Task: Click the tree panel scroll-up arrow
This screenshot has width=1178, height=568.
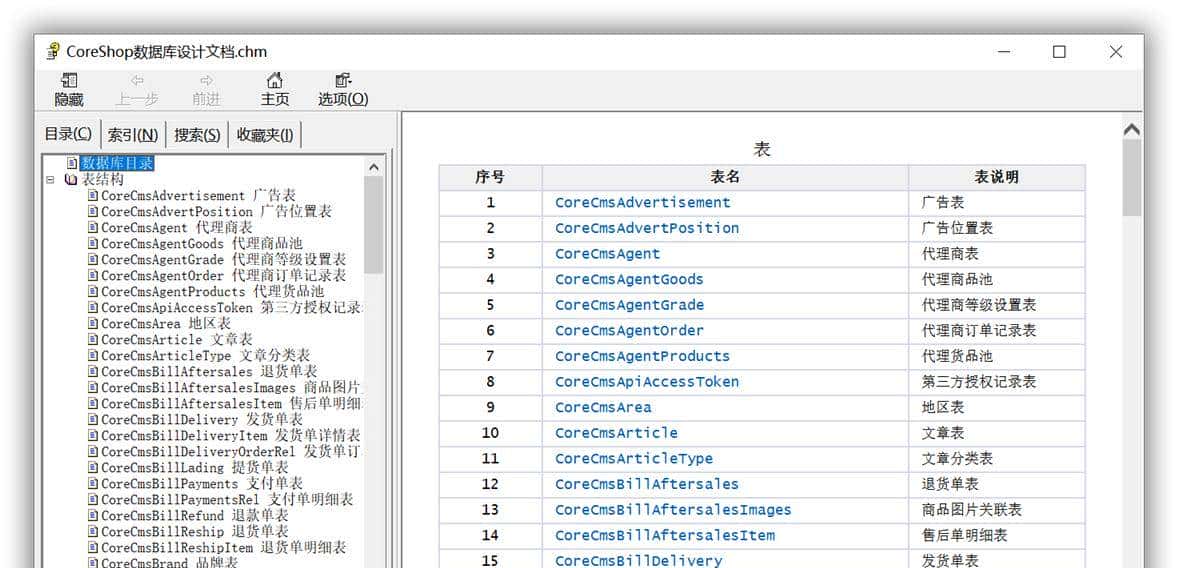Action: coord(373,167)
